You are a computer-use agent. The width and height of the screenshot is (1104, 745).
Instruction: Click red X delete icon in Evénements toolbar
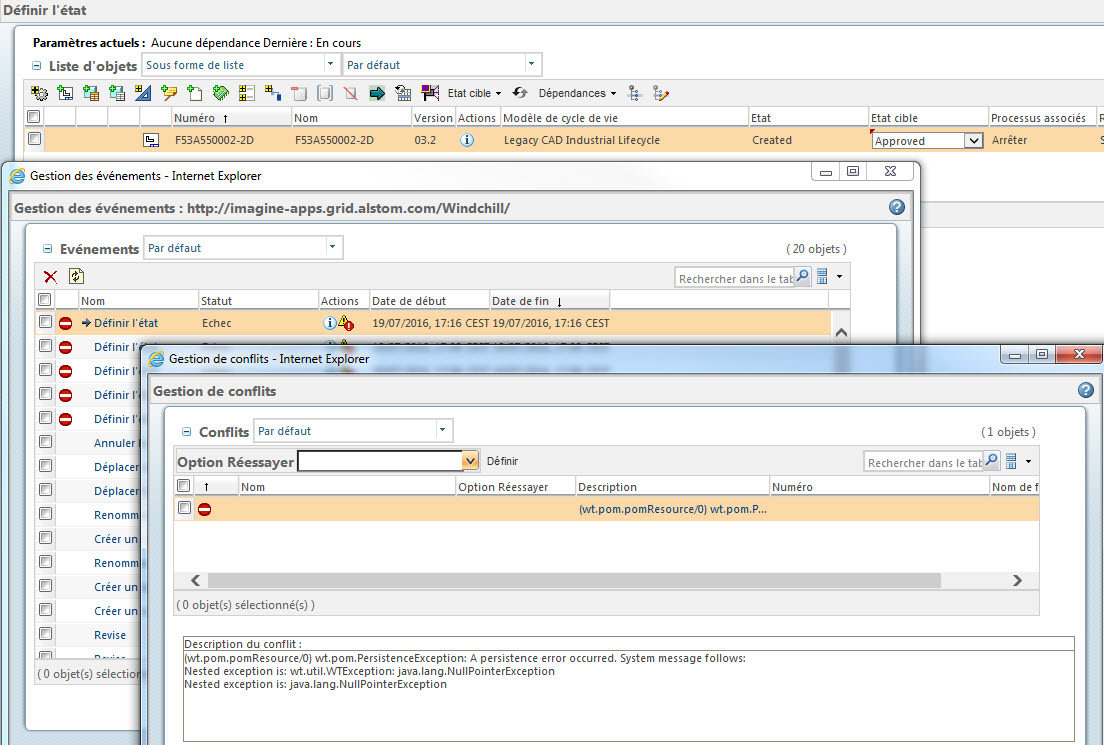point(50,277)
